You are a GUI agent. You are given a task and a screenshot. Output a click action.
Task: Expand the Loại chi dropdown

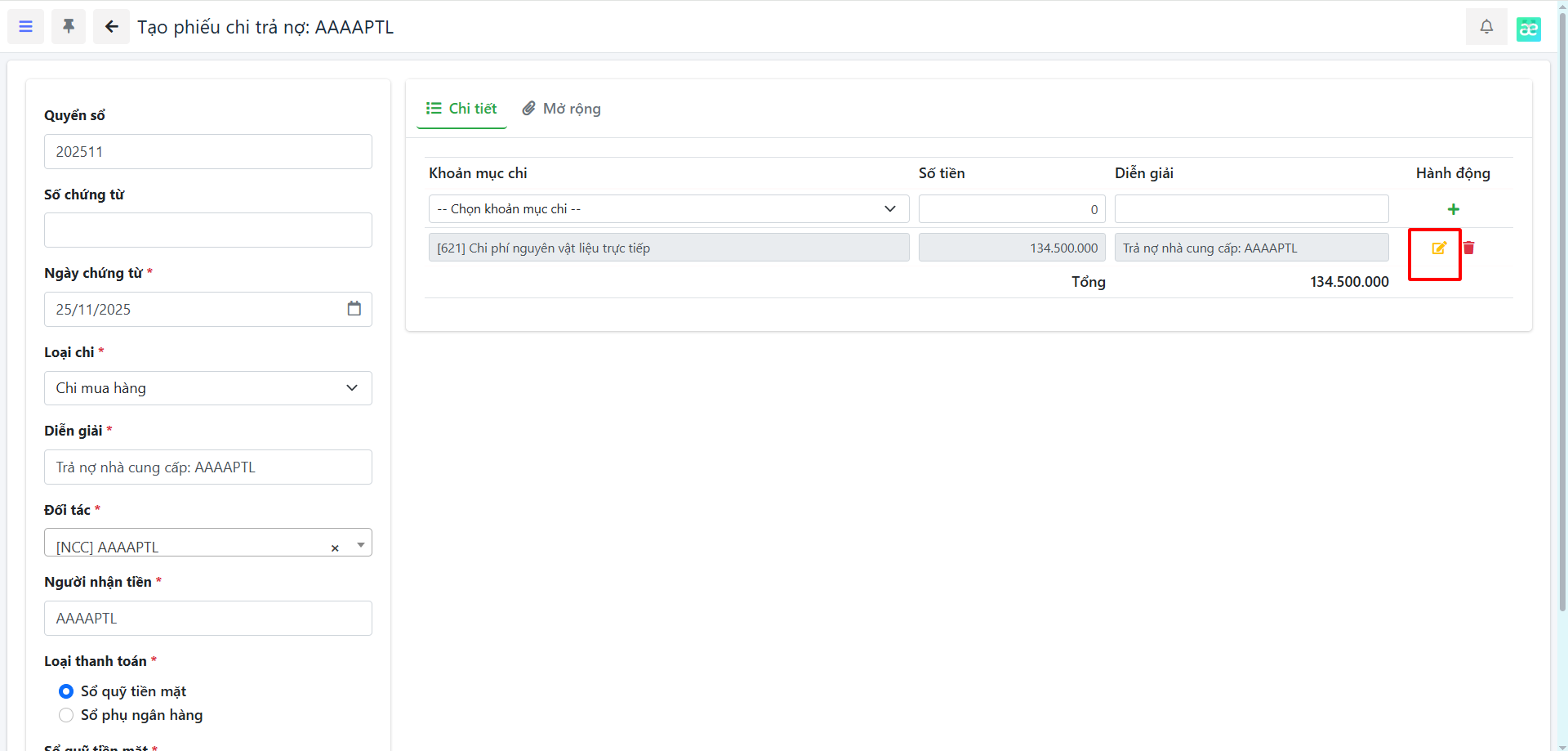point(207,388)
